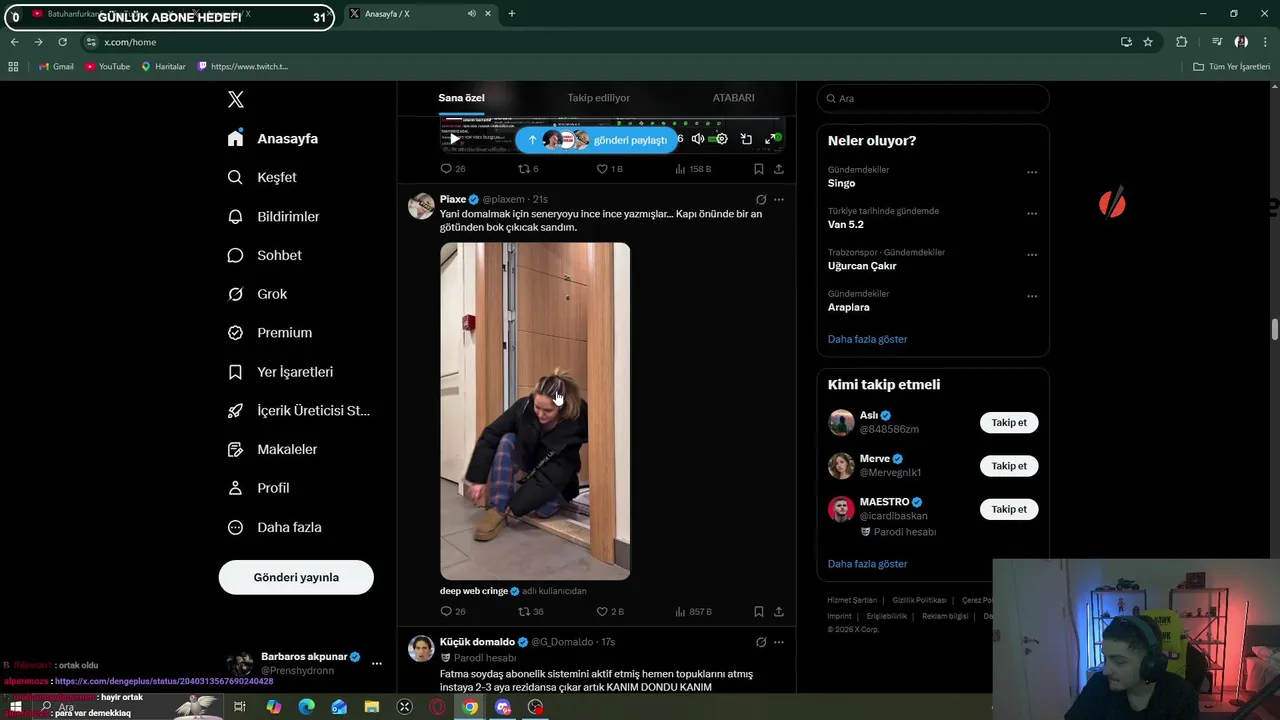Switch to ATABARI tab
This screenshot has width=1280, height=720.
pyautogui.click(x=733, y=98)
